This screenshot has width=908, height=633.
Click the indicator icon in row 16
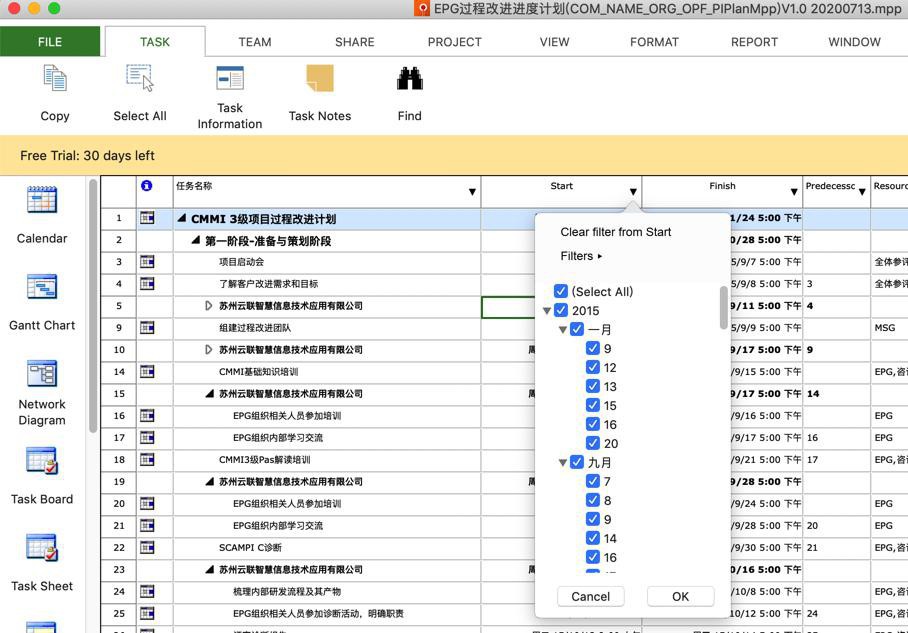point(147,415)
